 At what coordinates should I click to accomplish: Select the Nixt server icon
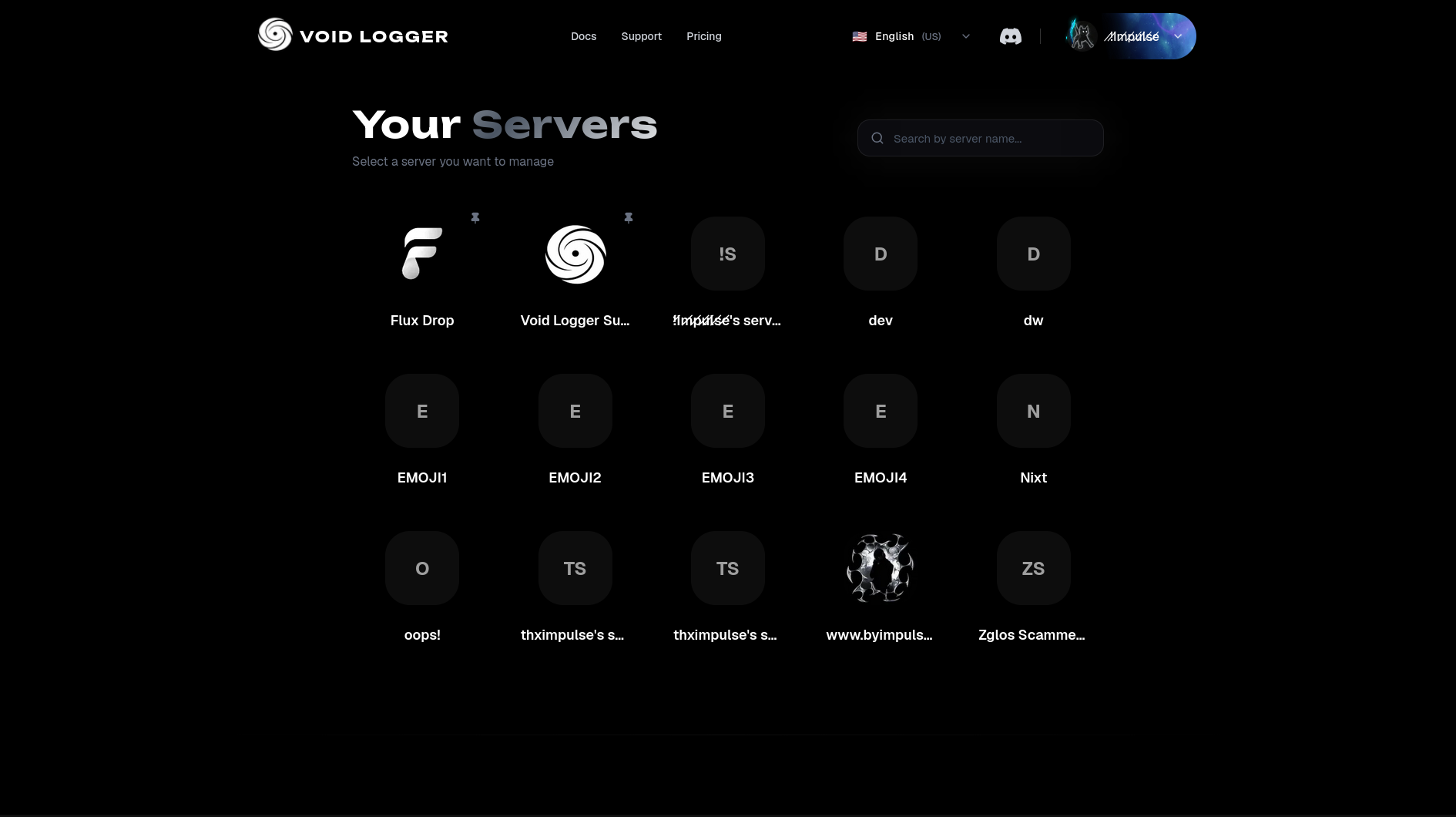(1034, 411)
